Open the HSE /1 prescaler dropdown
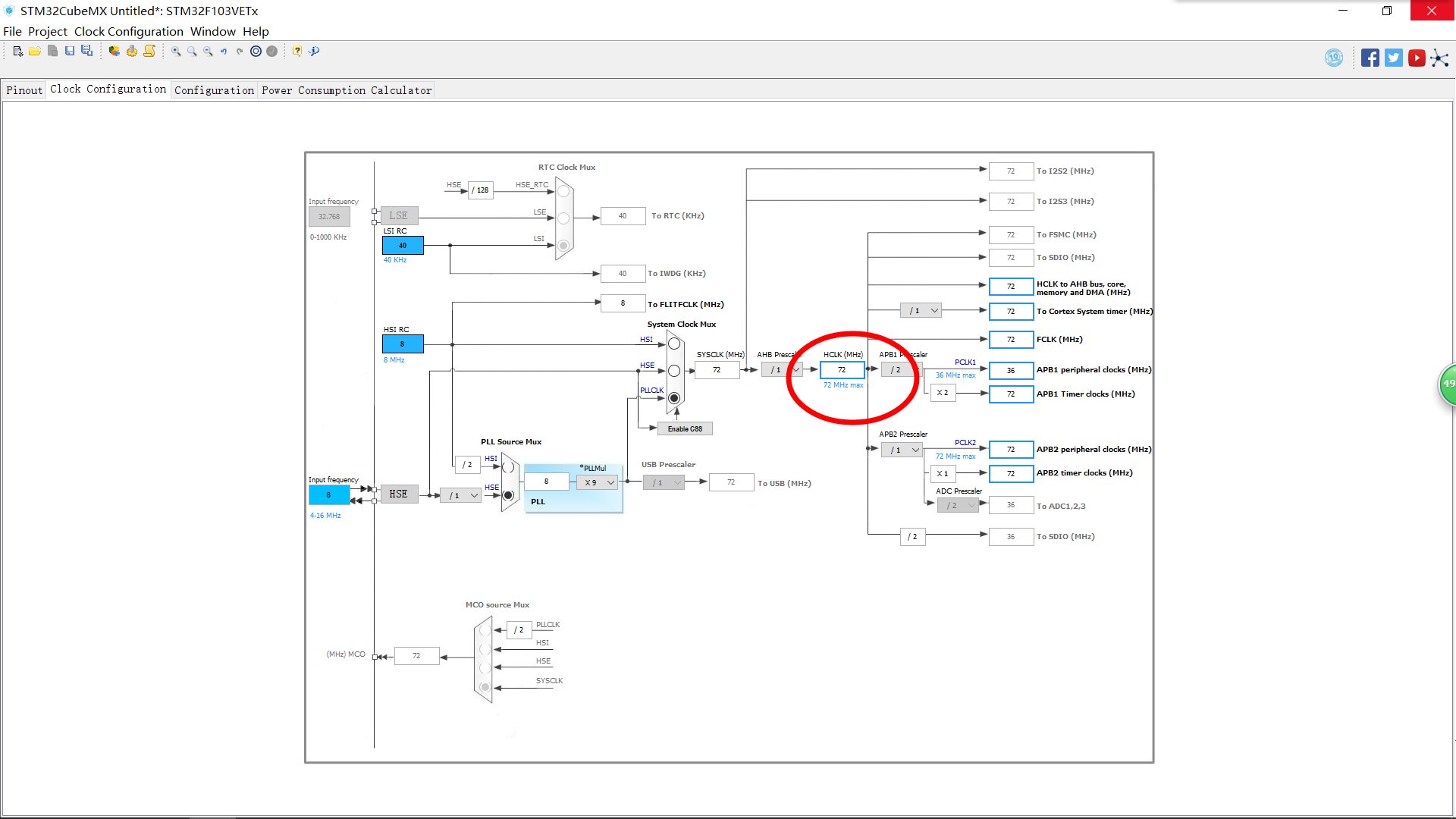This screenshot has height=819, width=1456. coord(461,495)
